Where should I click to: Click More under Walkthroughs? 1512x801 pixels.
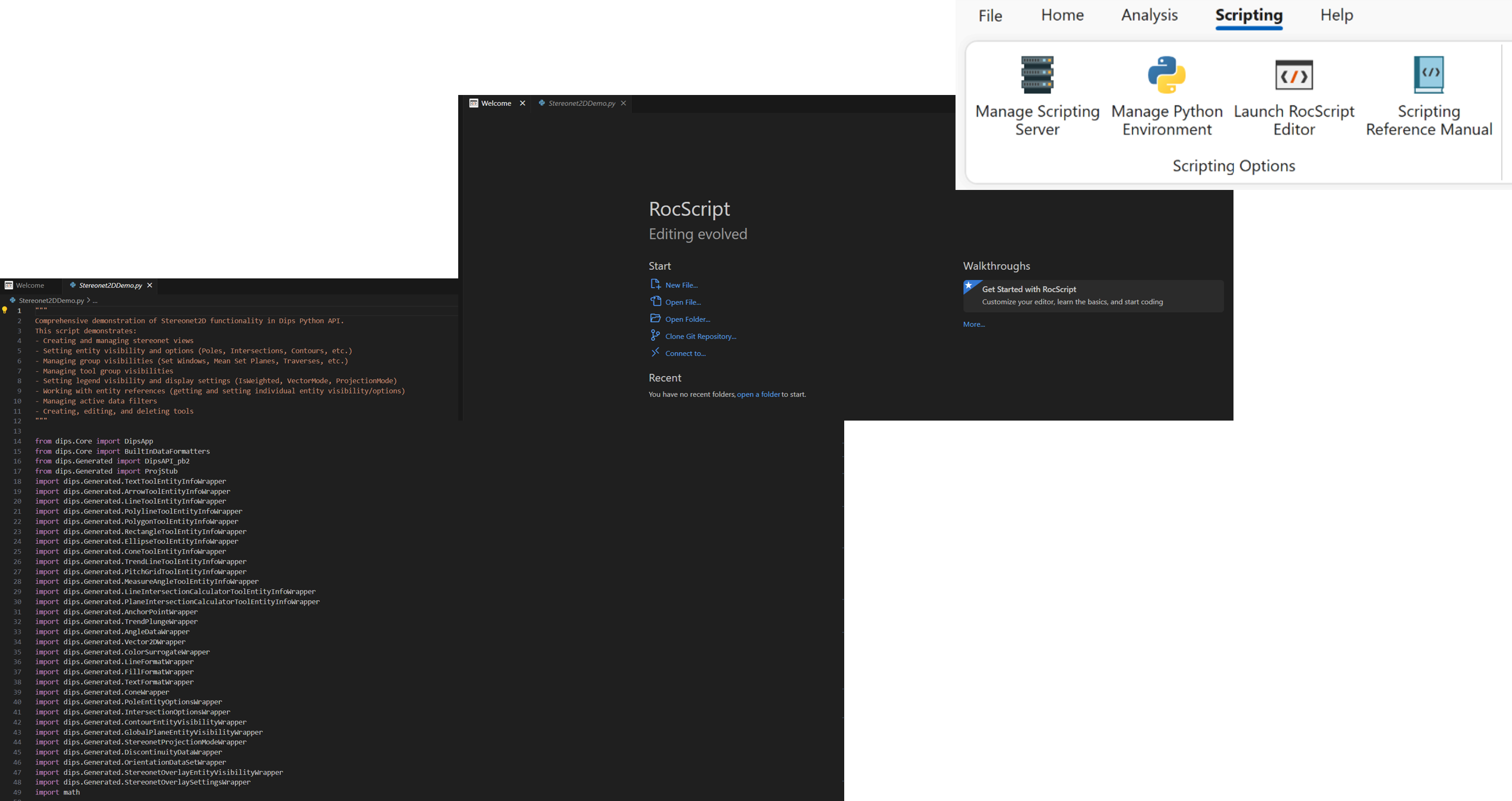974,325
